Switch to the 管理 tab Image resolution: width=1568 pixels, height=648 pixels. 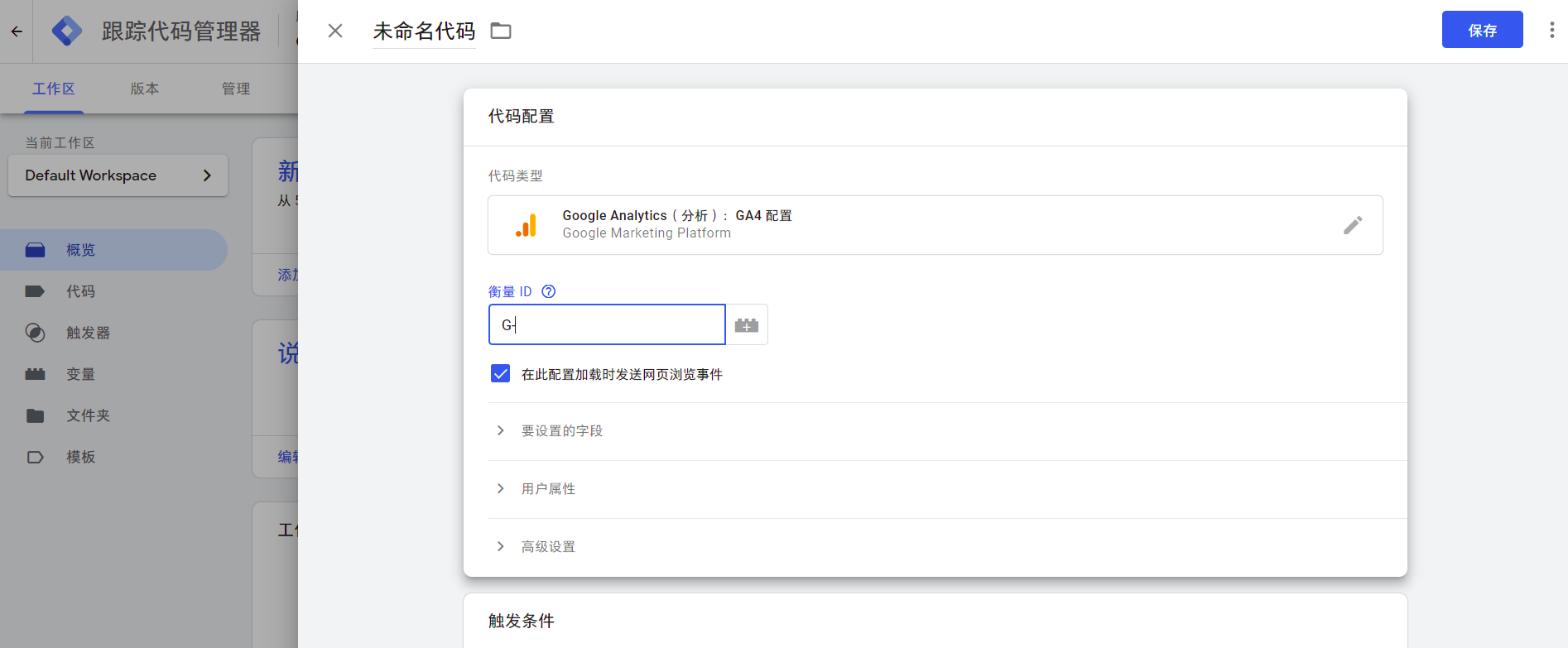tap(236, 89)
